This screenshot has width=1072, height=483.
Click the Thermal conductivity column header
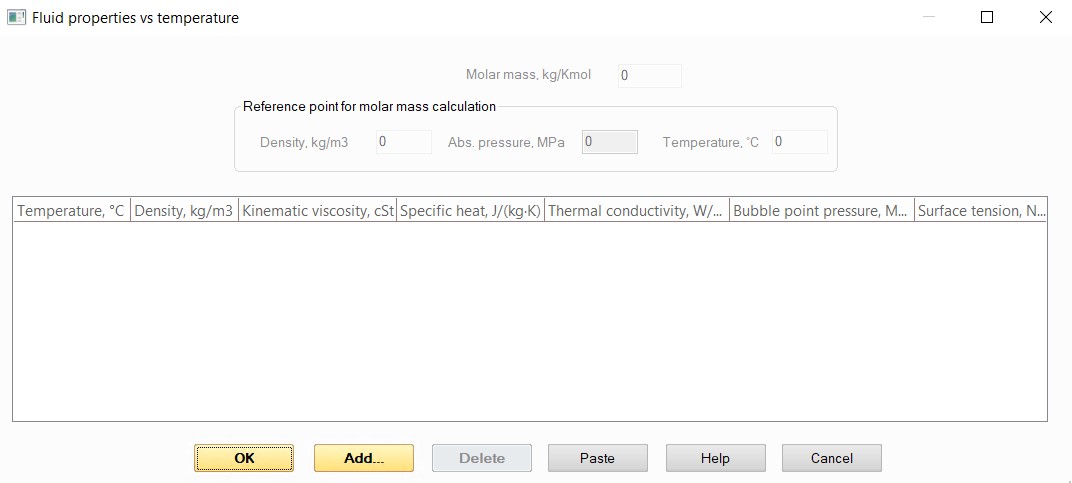[636, 211]
